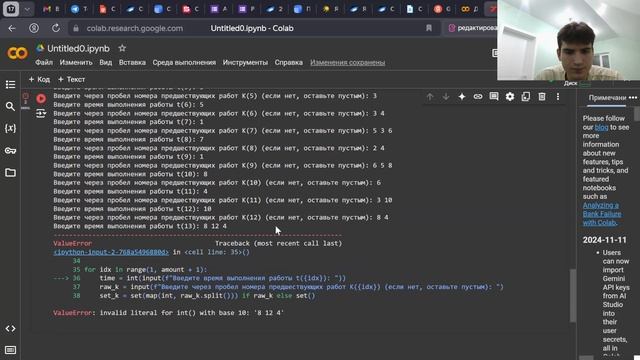Open more cell actions three-dot menu
The image size is (640, 360).
[x=558, y=97]
